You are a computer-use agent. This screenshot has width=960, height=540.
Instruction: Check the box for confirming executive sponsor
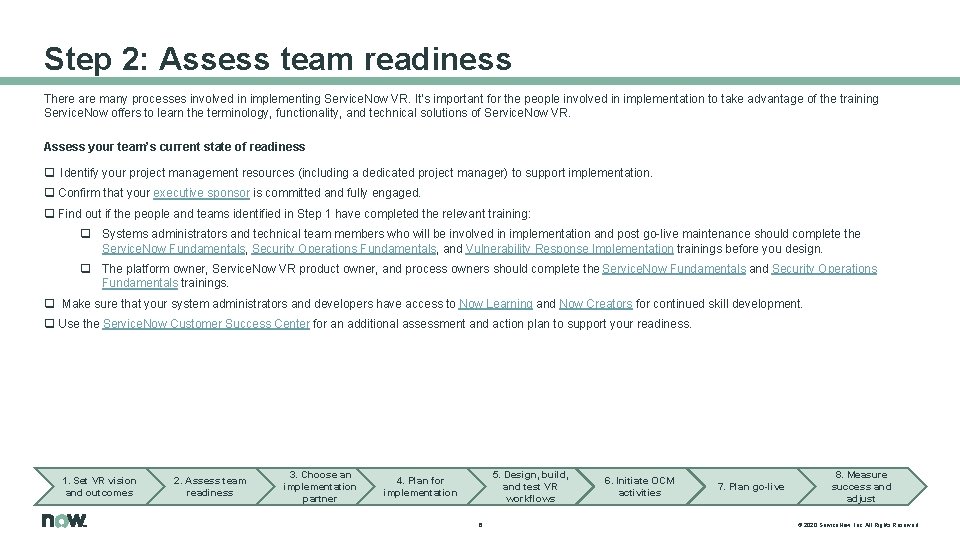pyautogui.click(x=50, y=193)
